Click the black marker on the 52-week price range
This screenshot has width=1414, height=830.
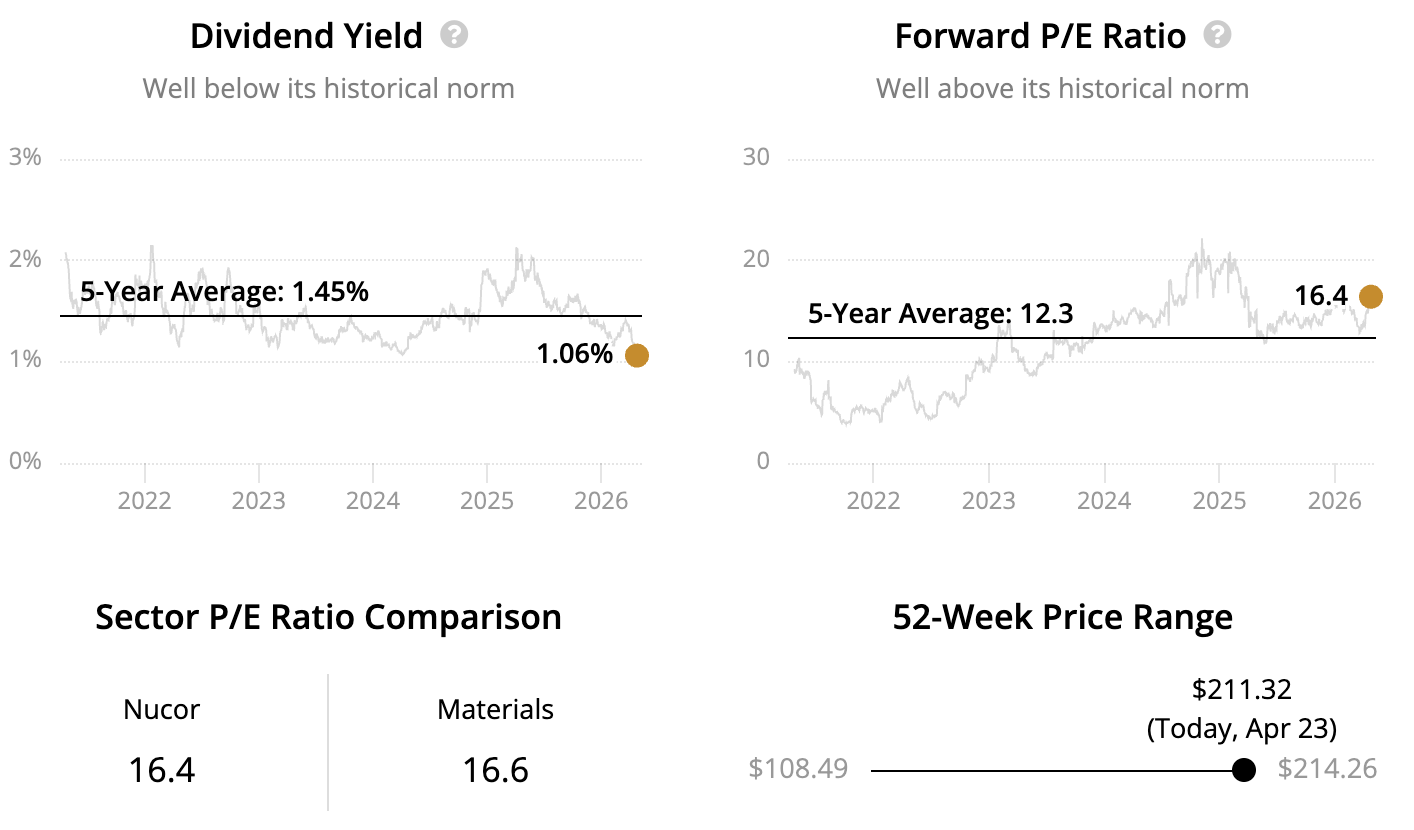(1244, 770)
